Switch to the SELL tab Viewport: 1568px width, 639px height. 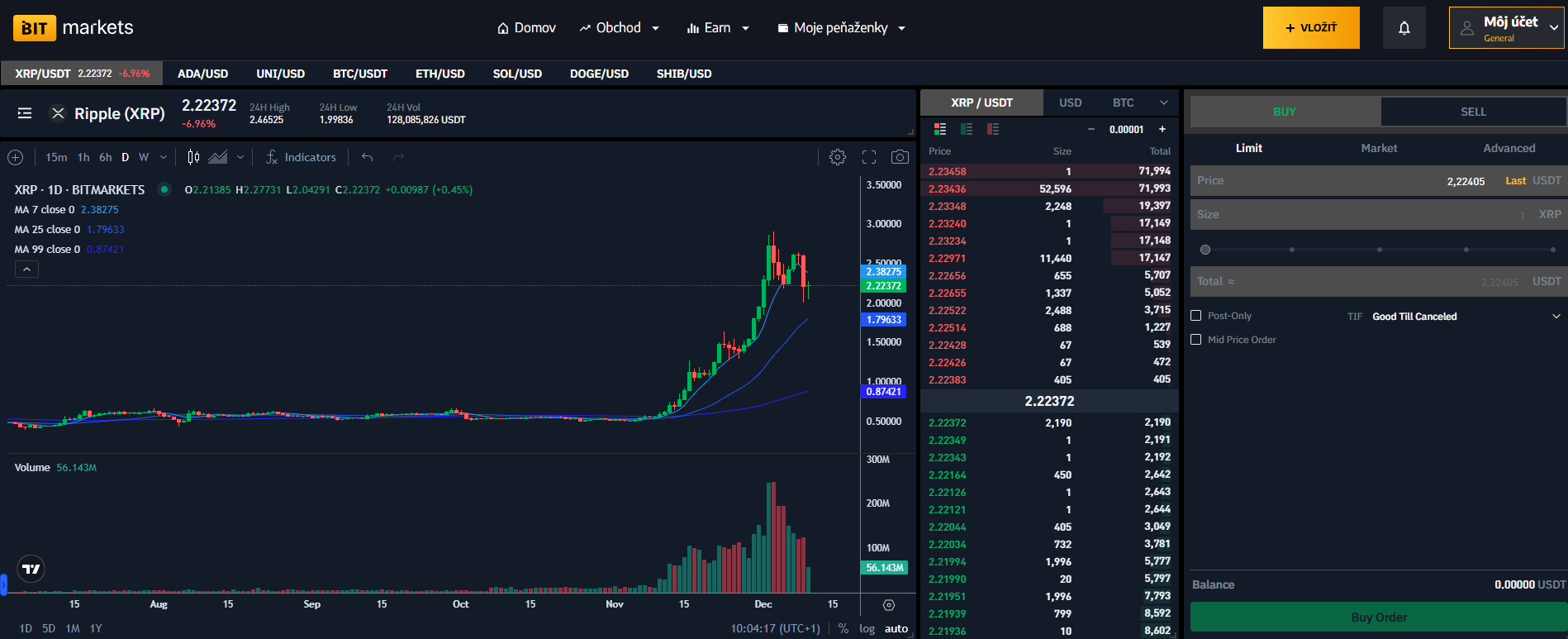[1472, 112]
